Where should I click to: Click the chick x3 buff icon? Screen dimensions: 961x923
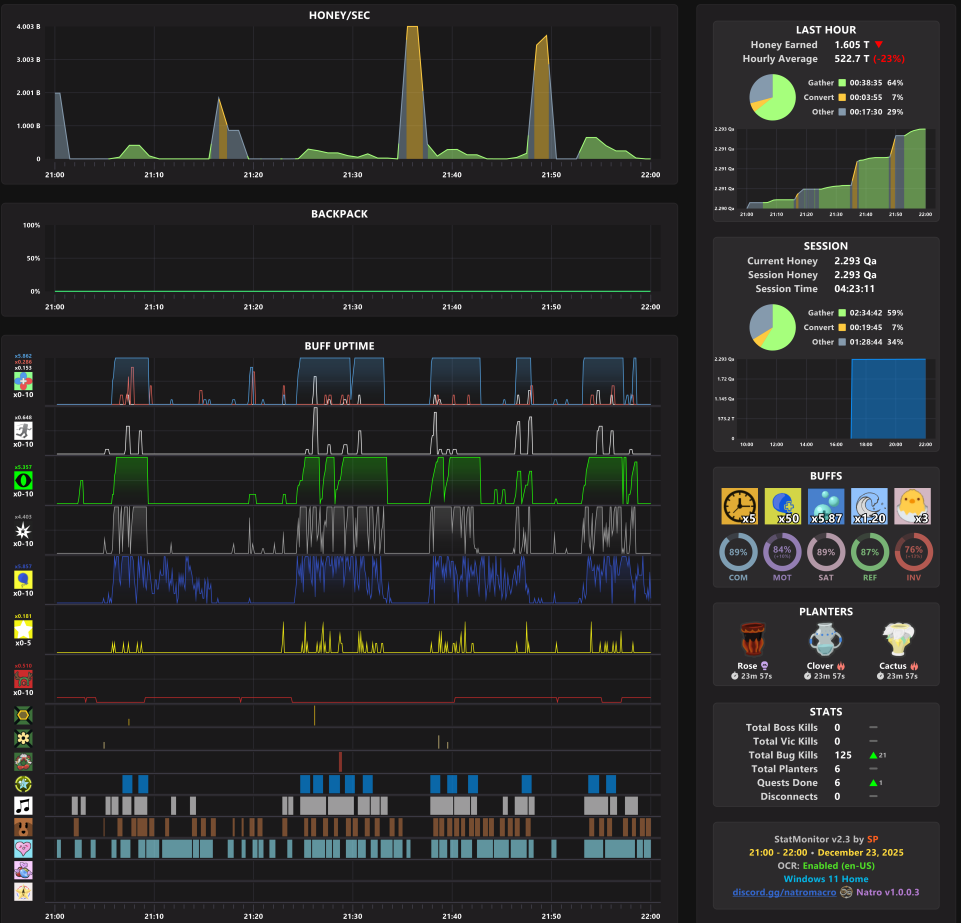913,506
